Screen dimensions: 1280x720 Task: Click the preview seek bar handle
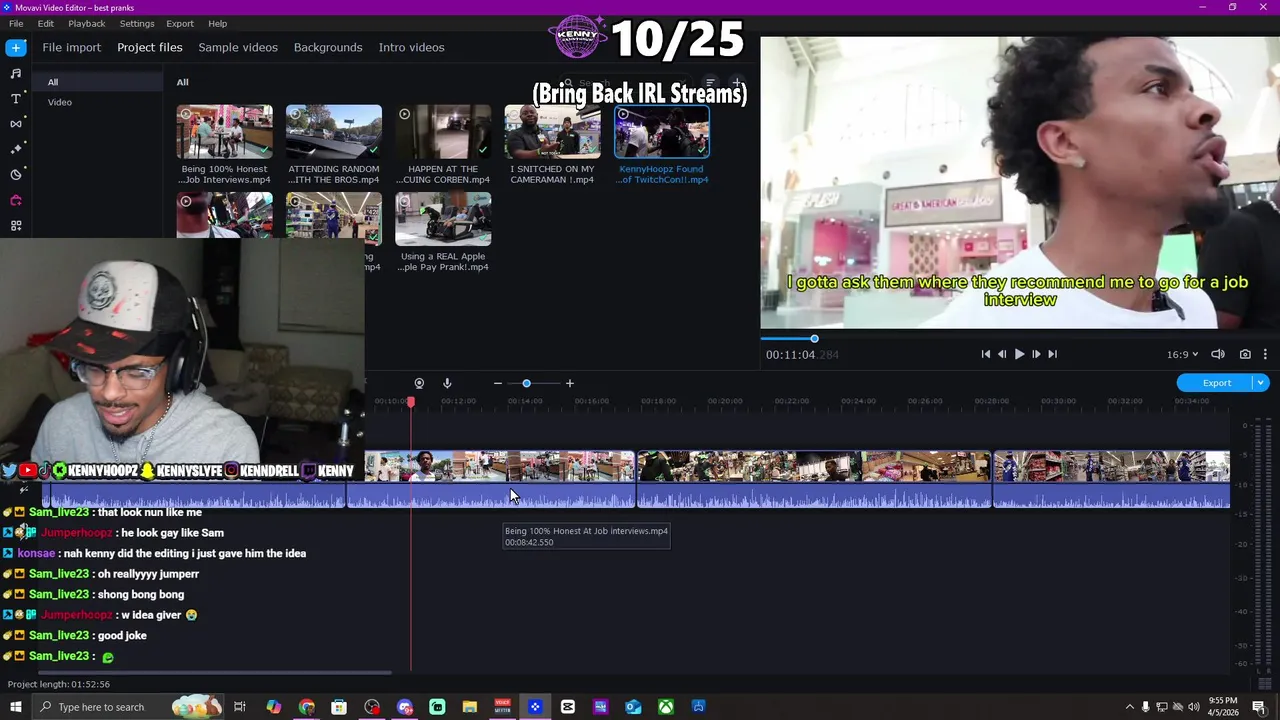pyautogui.click(x=814, y=339)
